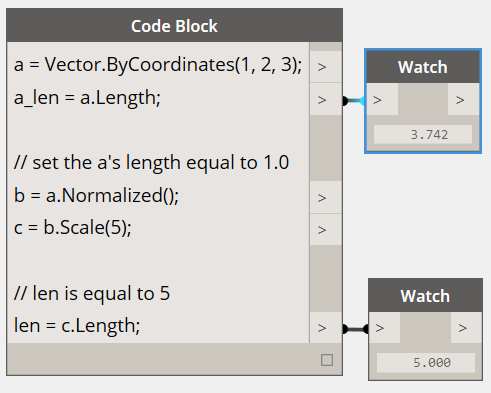
Task: Place cursor in Vector.ByCoordinates(1, 2, 3) line
Action: (158, 65)
